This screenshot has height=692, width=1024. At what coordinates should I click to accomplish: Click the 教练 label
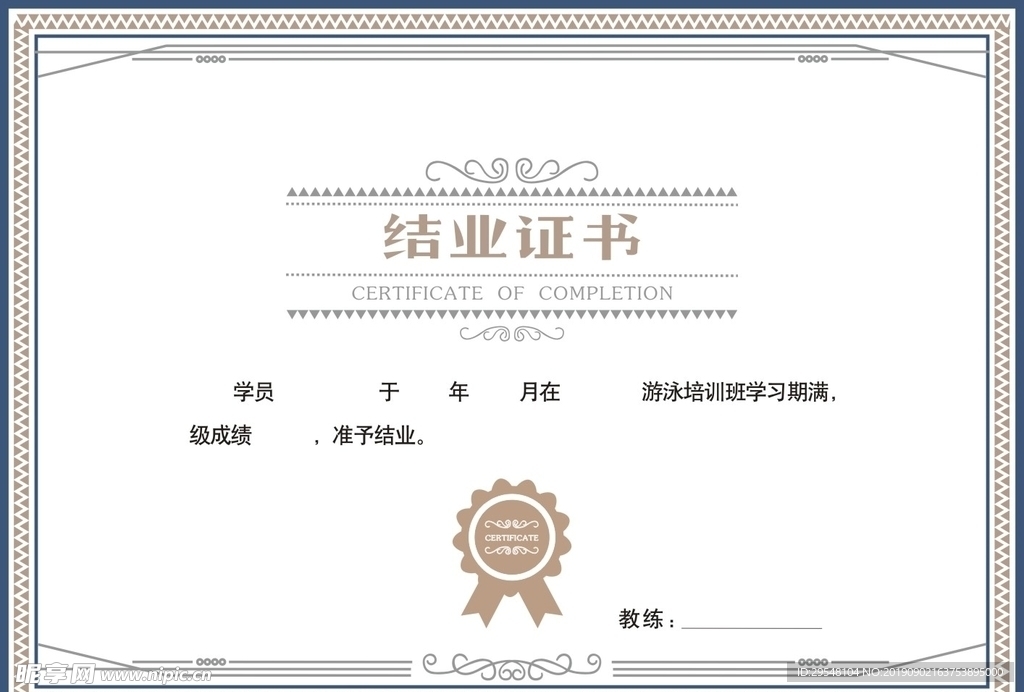641,619
